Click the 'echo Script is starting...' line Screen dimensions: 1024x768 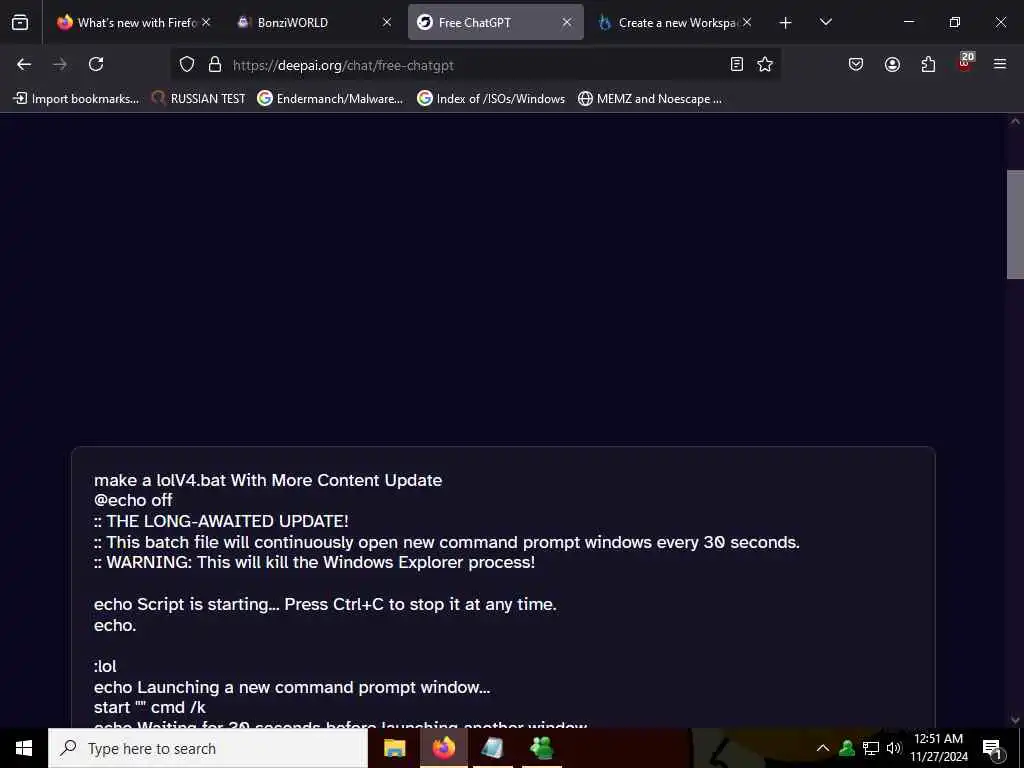click(x=325, y=604)
